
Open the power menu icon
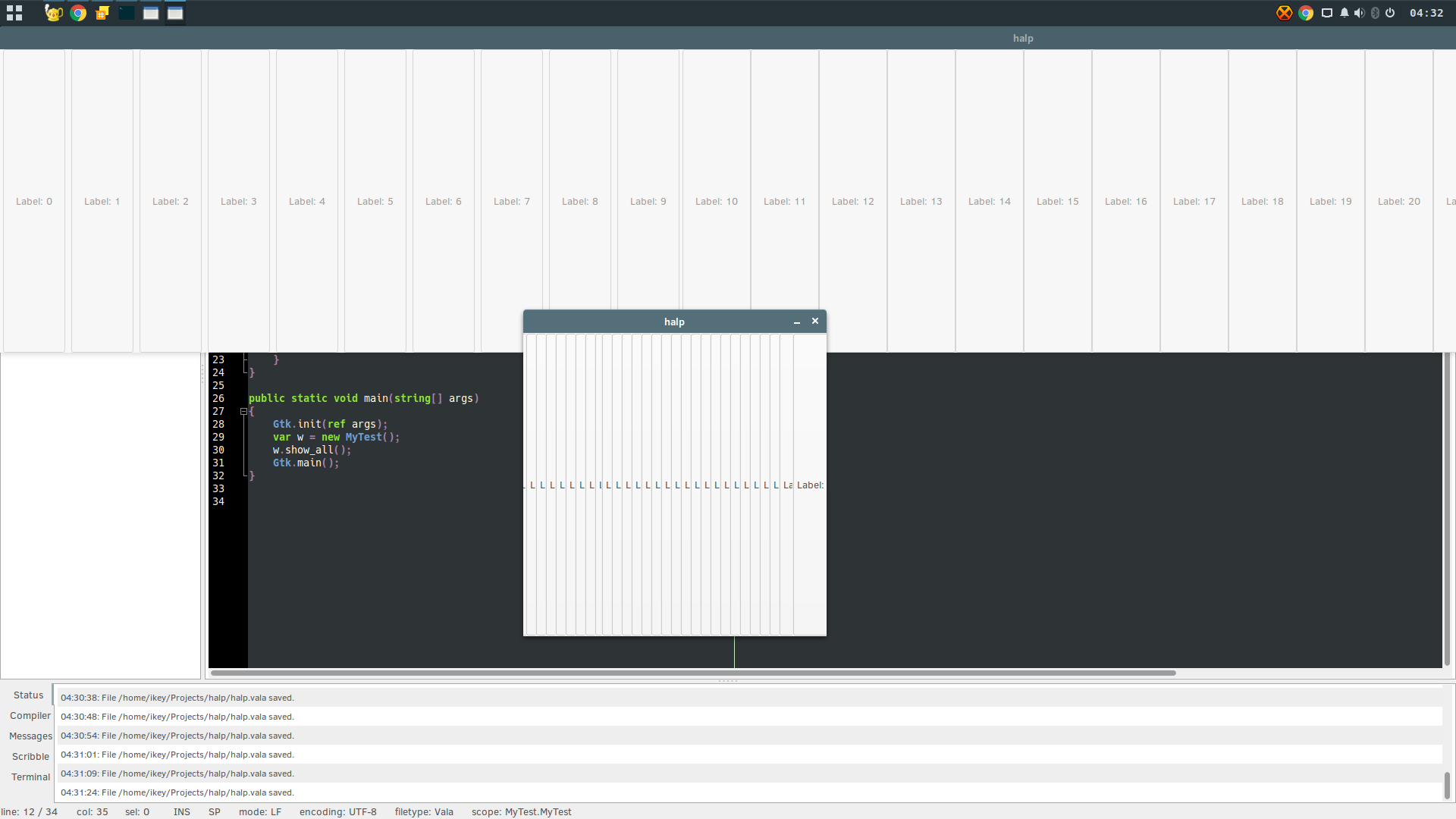[1390, 13]
